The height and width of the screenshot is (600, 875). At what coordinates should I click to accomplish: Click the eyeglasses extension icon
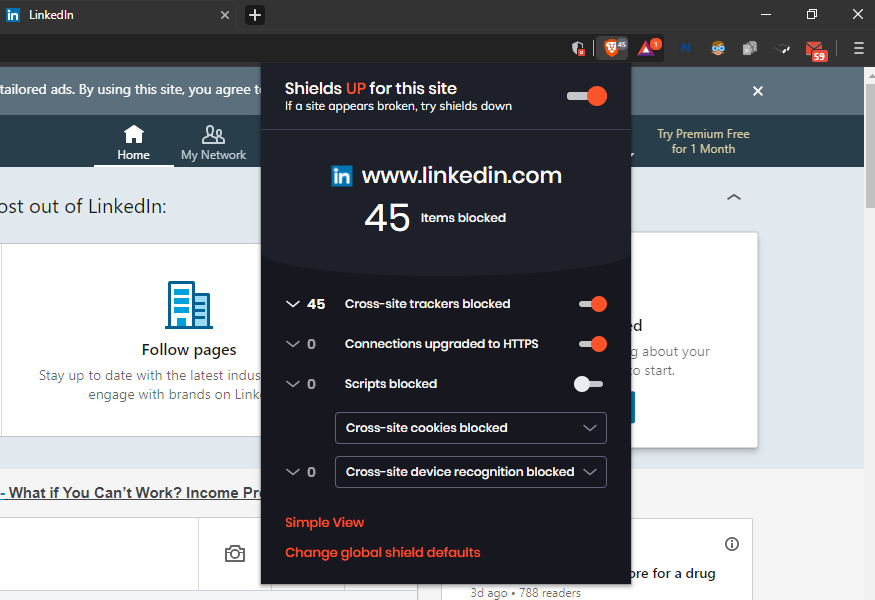coord(782,49)
